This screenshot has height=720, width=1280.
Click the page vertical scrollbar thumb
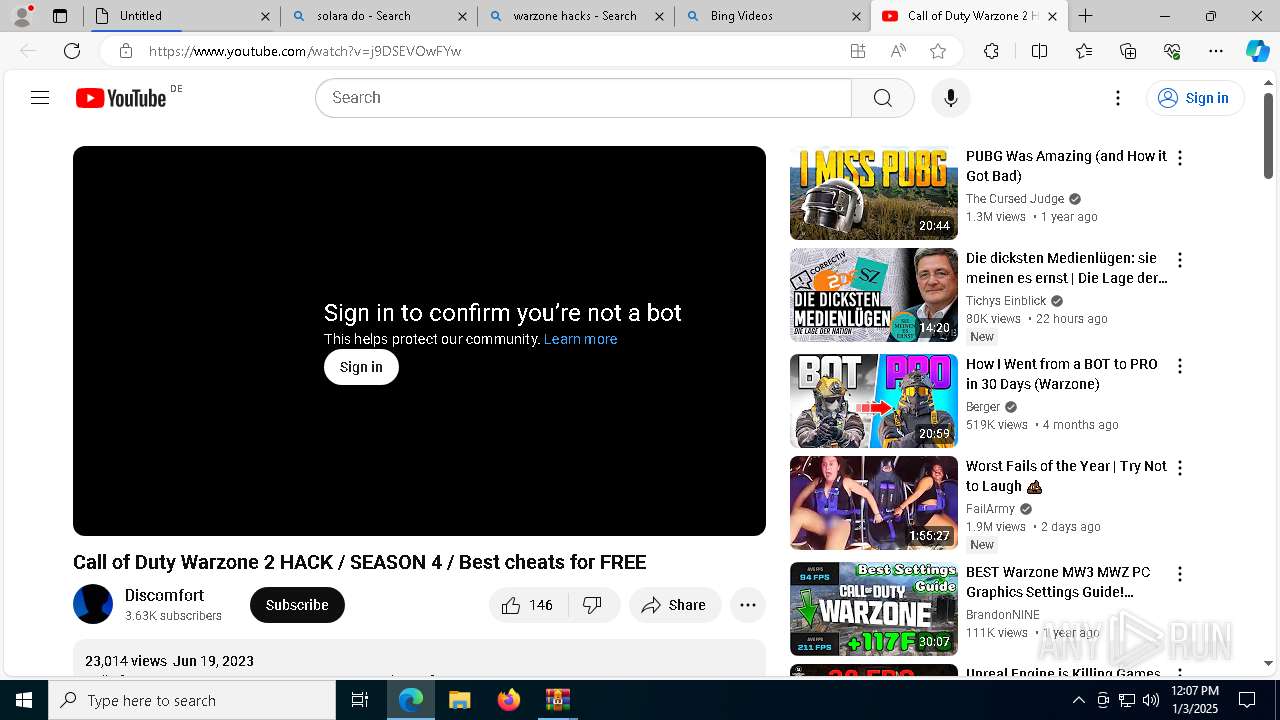[1268, 136]
